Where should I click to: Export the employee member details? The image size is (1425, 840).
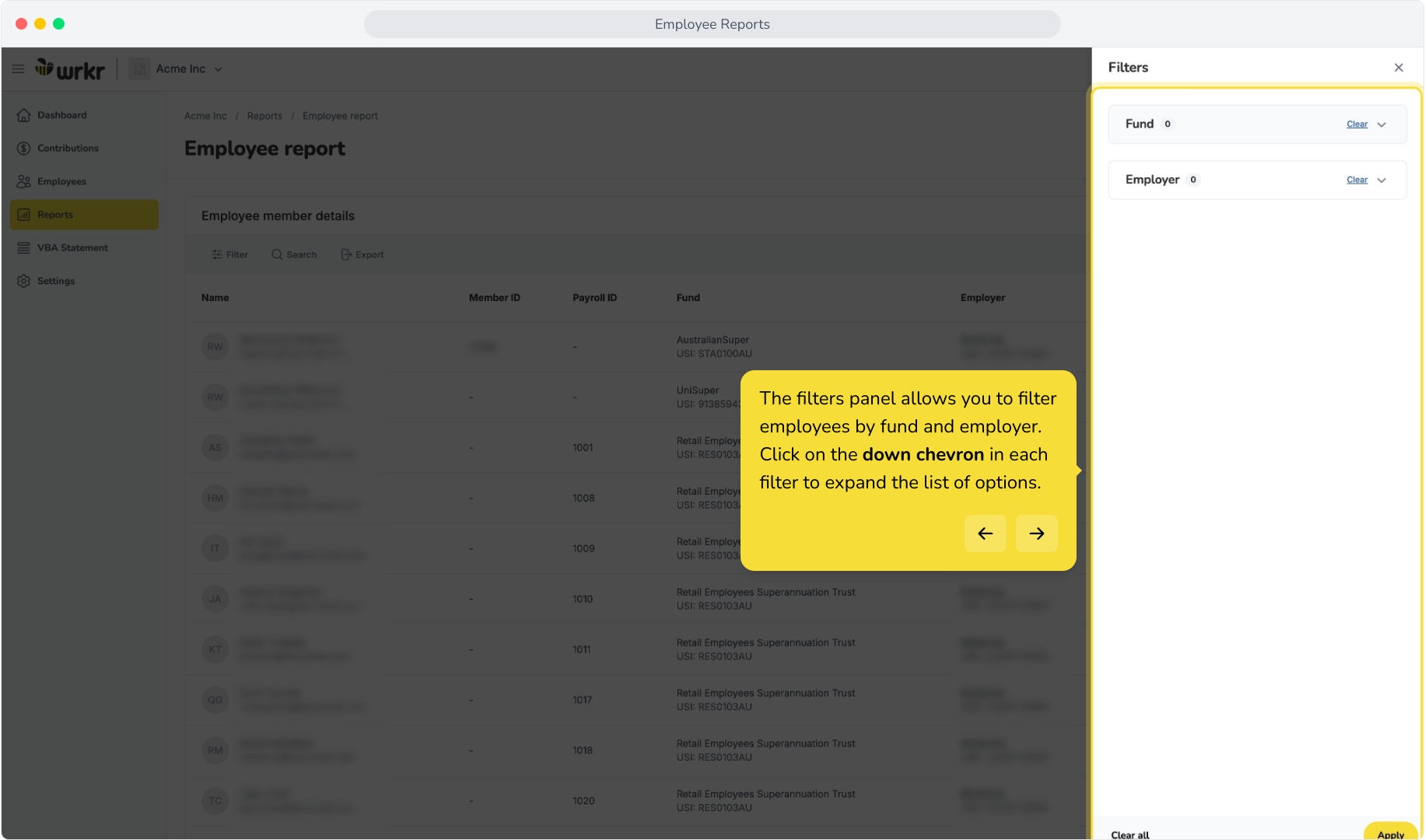[362, 255]
